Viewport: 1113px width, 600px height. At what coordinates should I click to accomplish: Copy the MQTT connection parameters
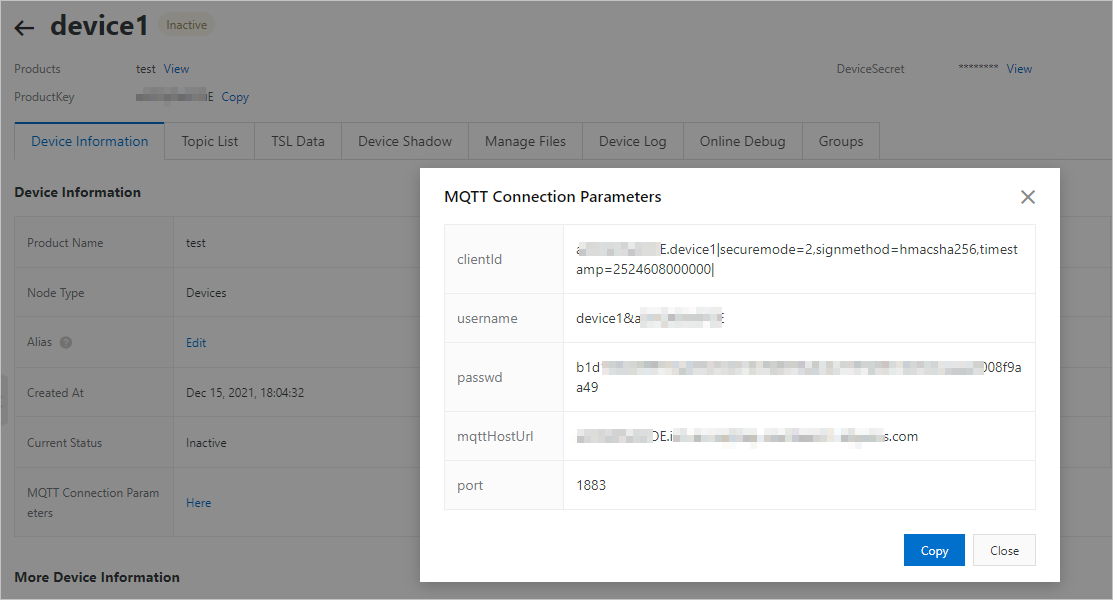(x=933, y=550)
